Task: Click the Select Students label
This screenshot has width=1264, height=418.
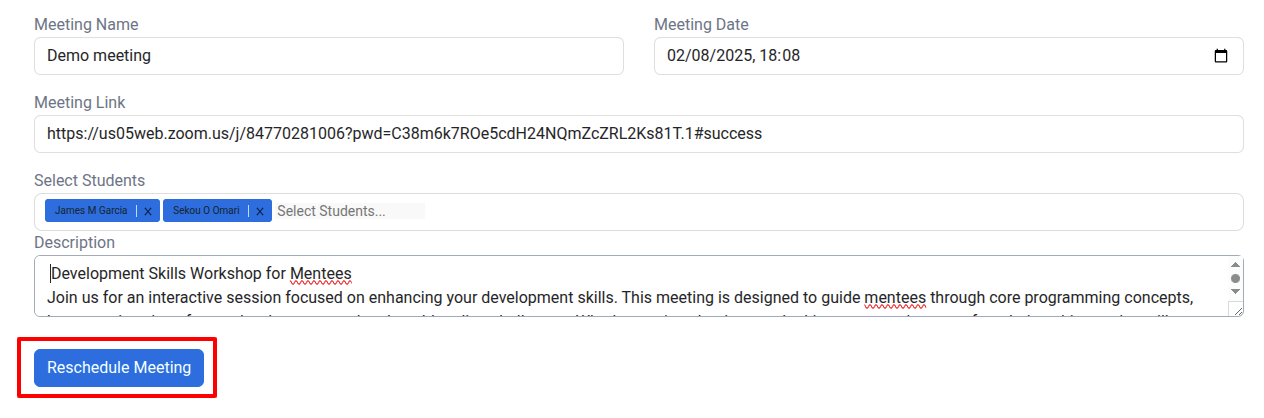Action: point(90,180)
